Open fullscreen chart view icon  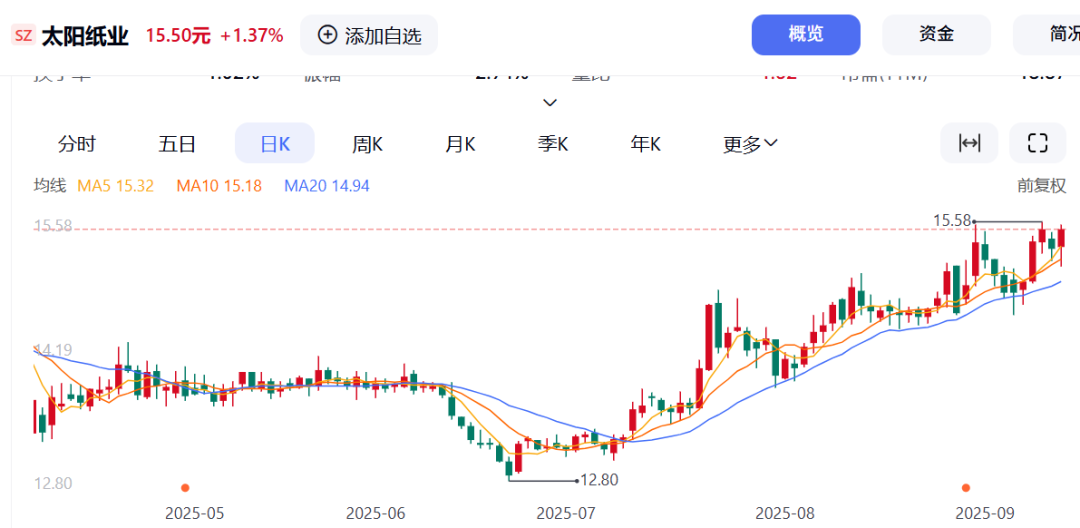coord(1037,143)
